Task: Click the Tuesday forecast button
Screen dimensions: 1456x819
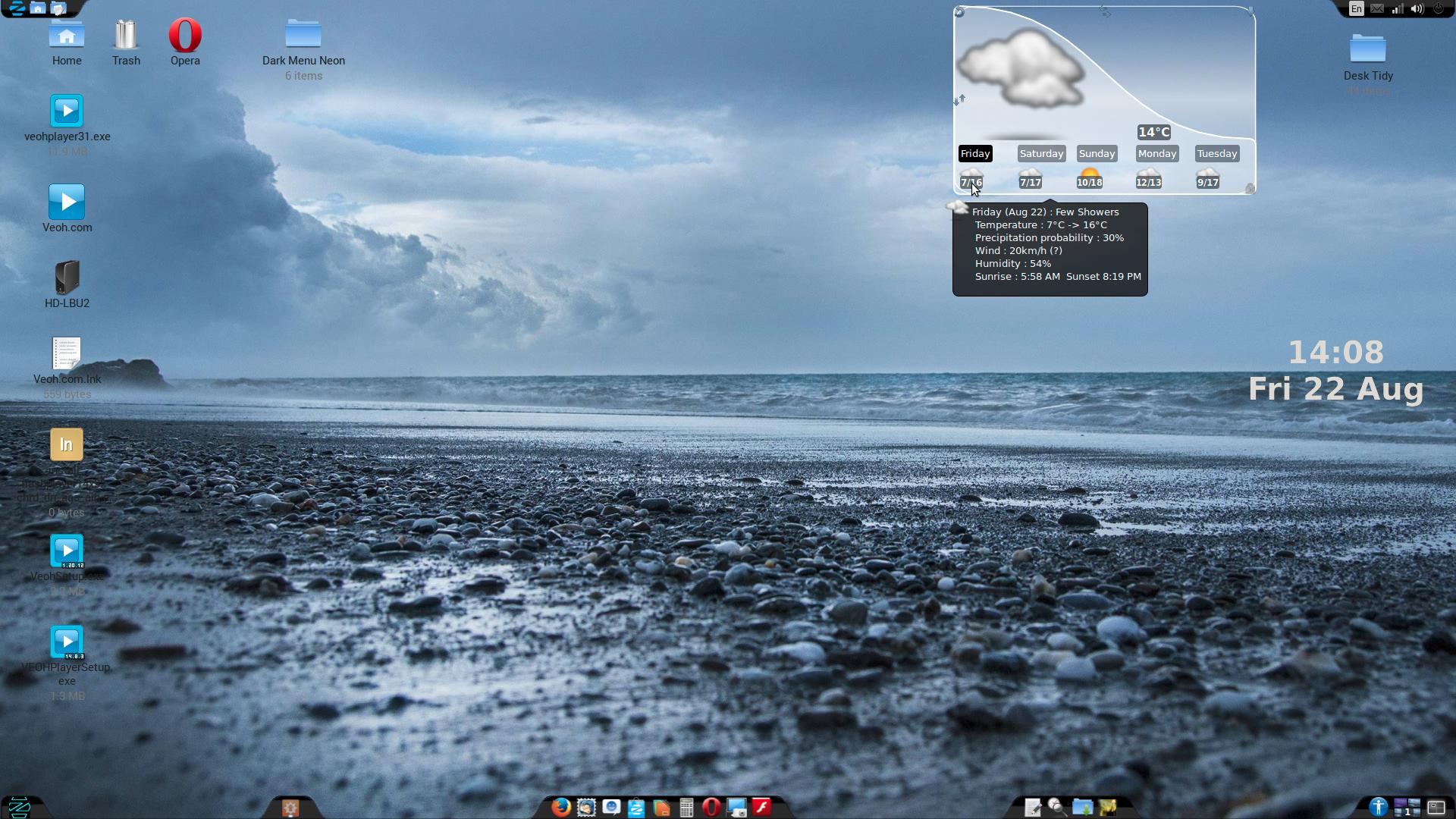Action: point(1216,153)
